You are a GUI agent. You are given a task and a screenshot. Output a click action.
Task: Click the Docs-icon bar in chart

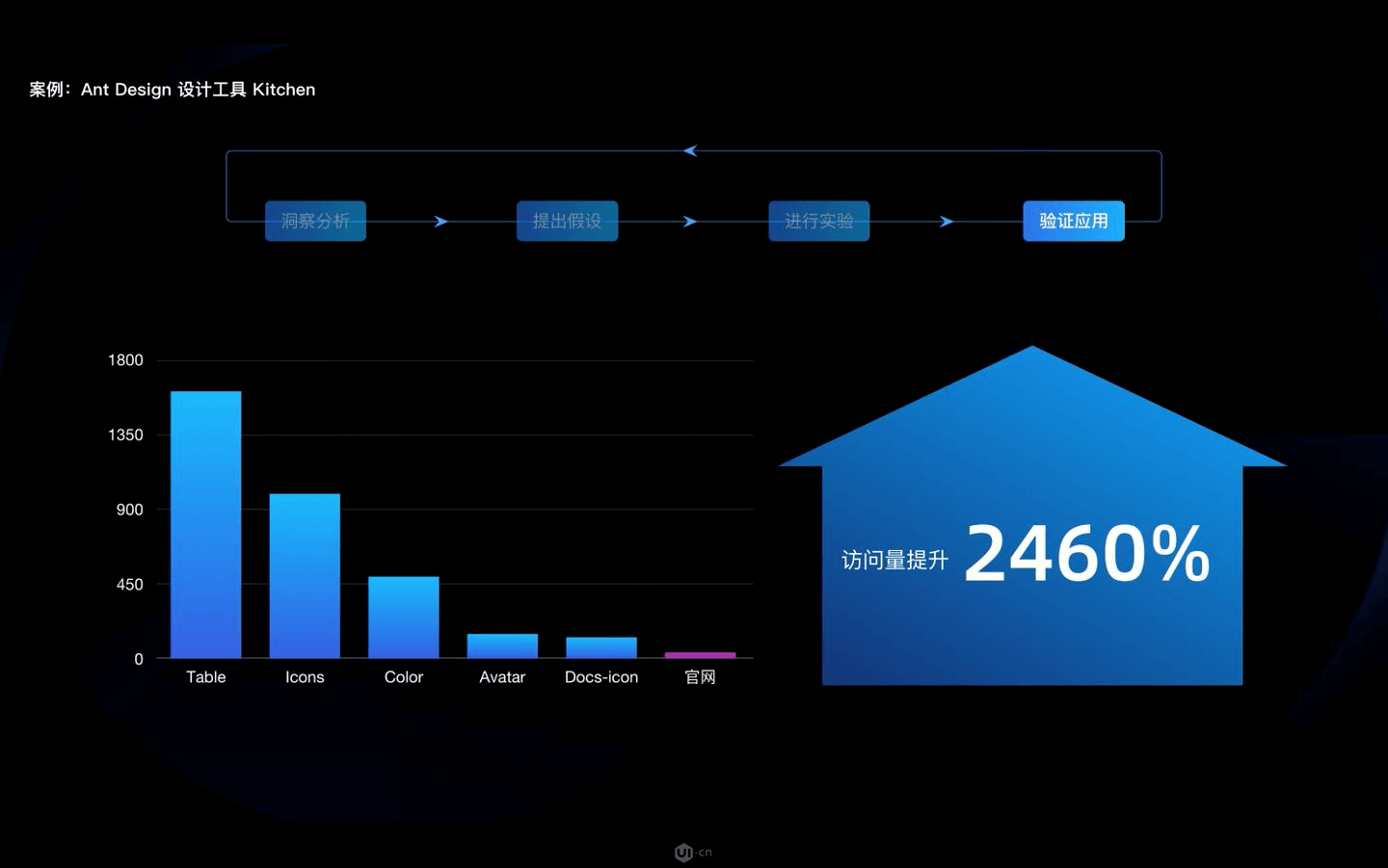[601, 647]
